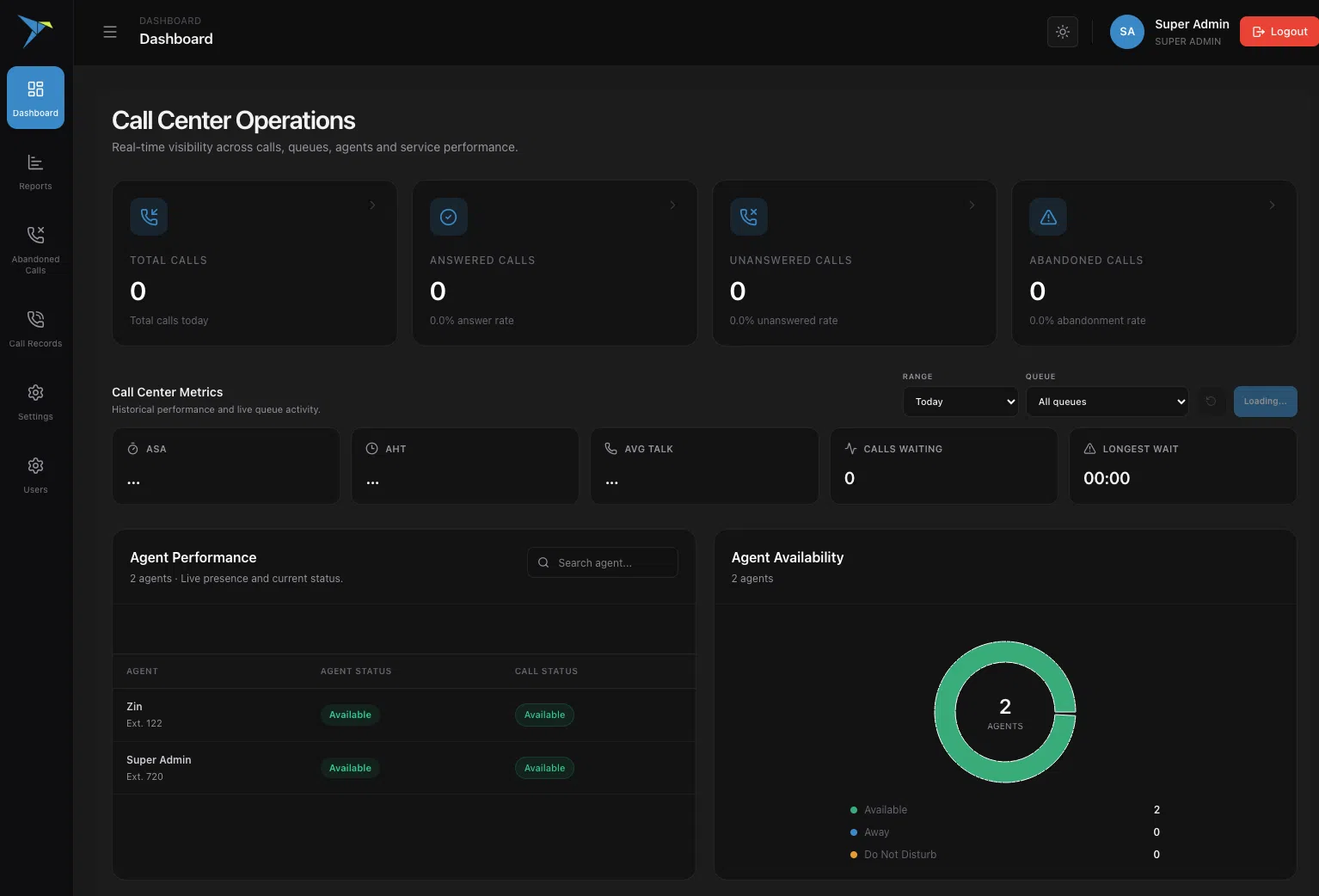This screenshot has width=1319, height=896.
Task: Click the Call Center Operations heading
Action: (233, 120)
